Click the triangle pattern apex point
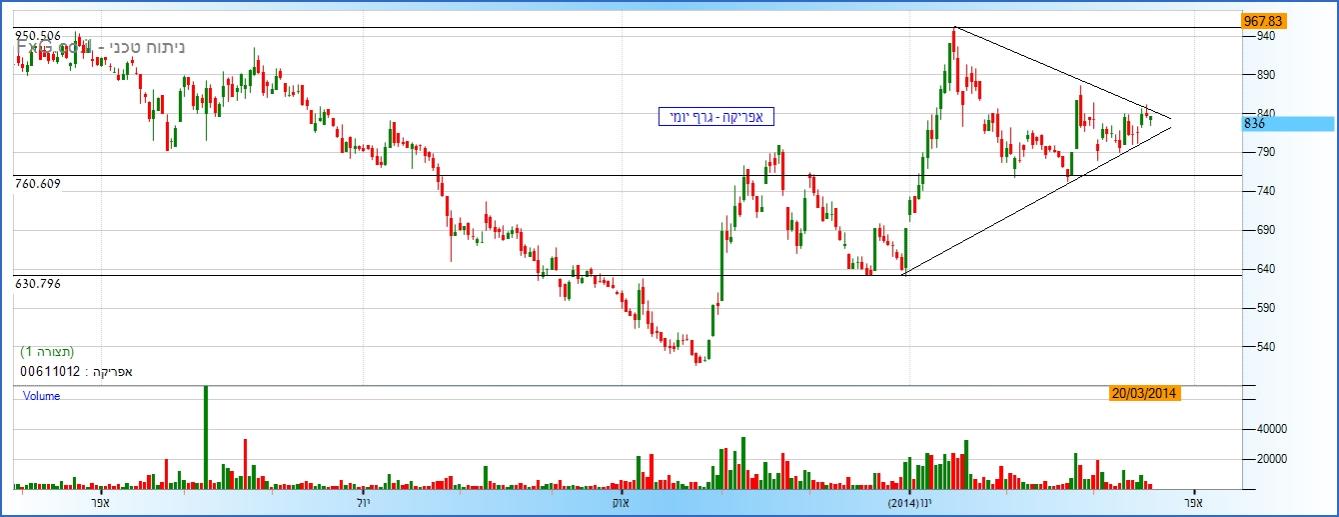1339x517 pixels. pyautogui.click(x=1171, y=119)
